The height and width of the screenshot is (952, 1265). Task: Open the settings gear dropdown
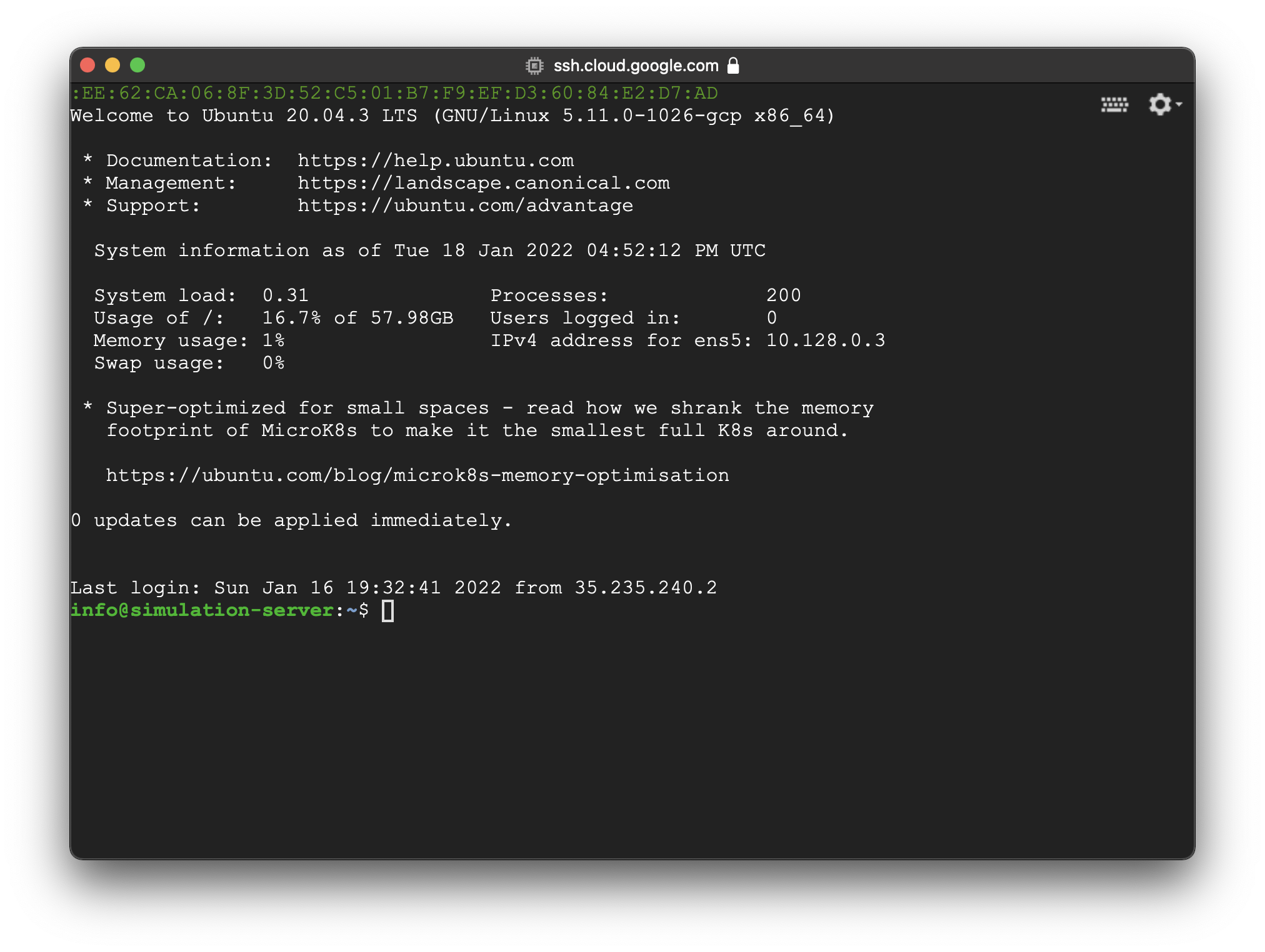1165,104
